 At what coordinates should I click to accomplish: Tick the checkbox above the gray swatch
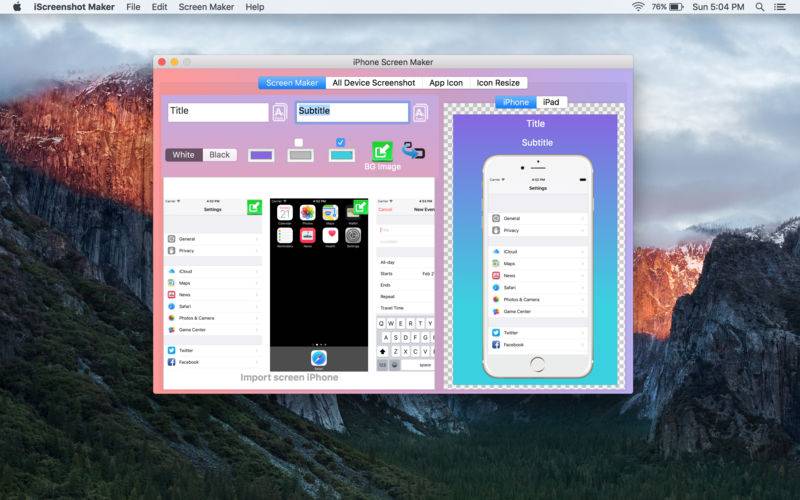click(299, 142)
